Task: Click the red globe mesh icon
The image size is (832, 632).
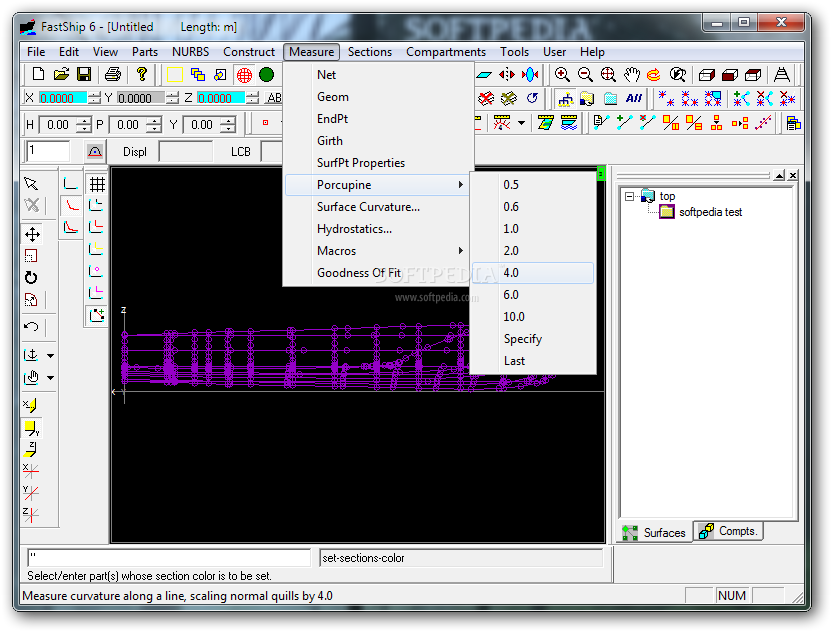Action: (244, 75)
